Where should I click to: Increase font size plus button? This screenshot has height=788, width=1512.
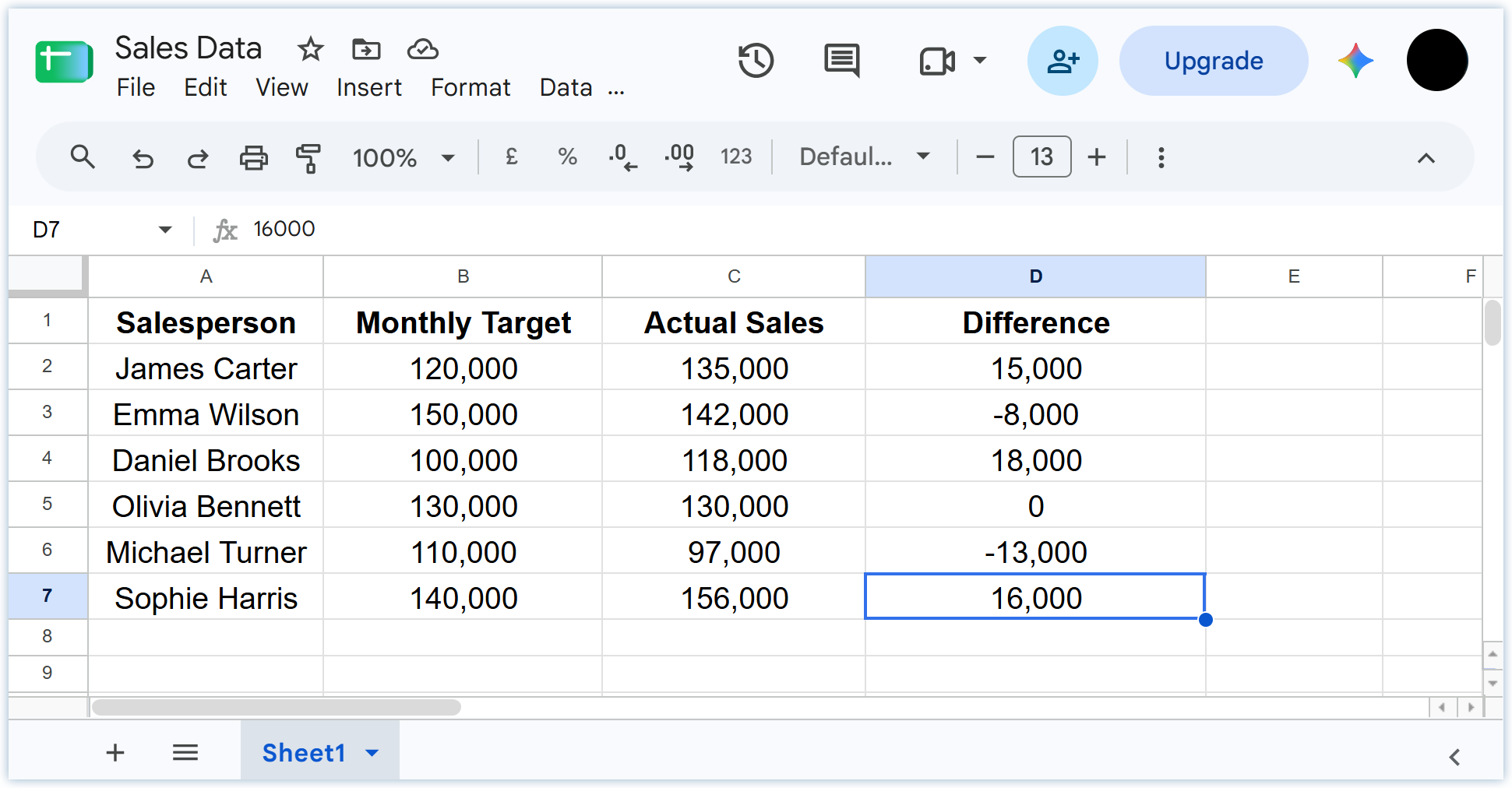click(1097, 157)
